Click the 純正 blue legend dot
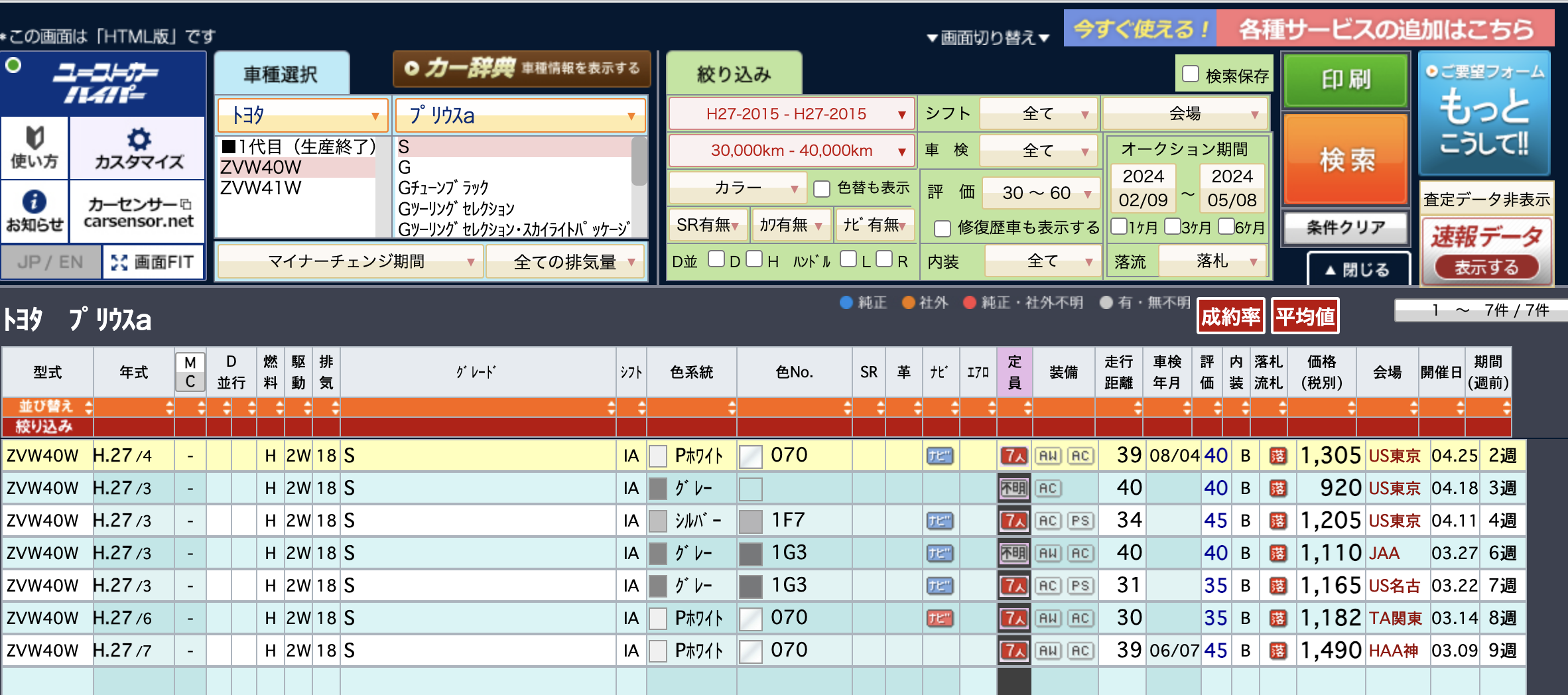 (x=846, y=302)
